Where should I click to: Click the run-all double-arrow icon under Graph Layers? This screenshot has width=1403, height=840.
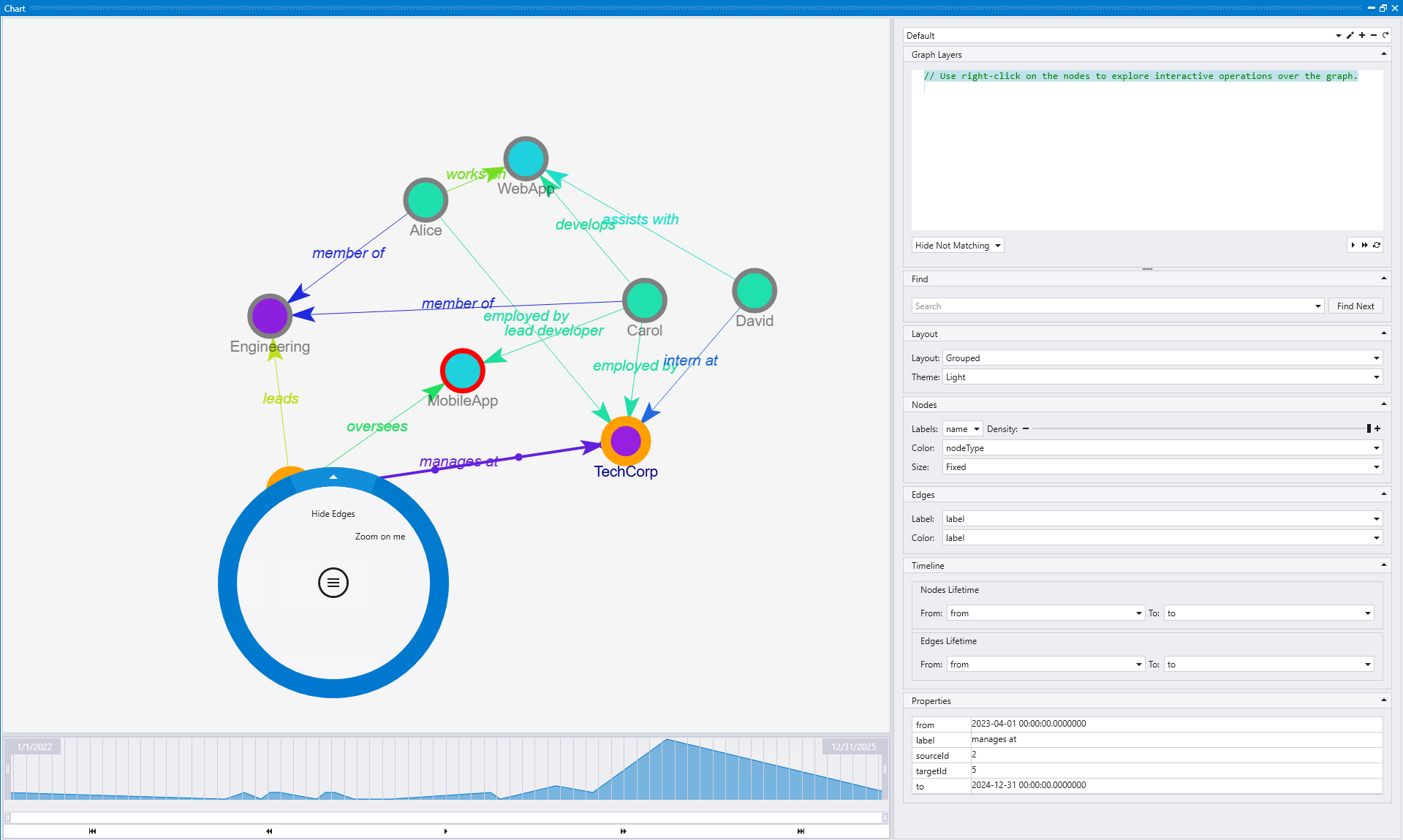[1364, 245]
